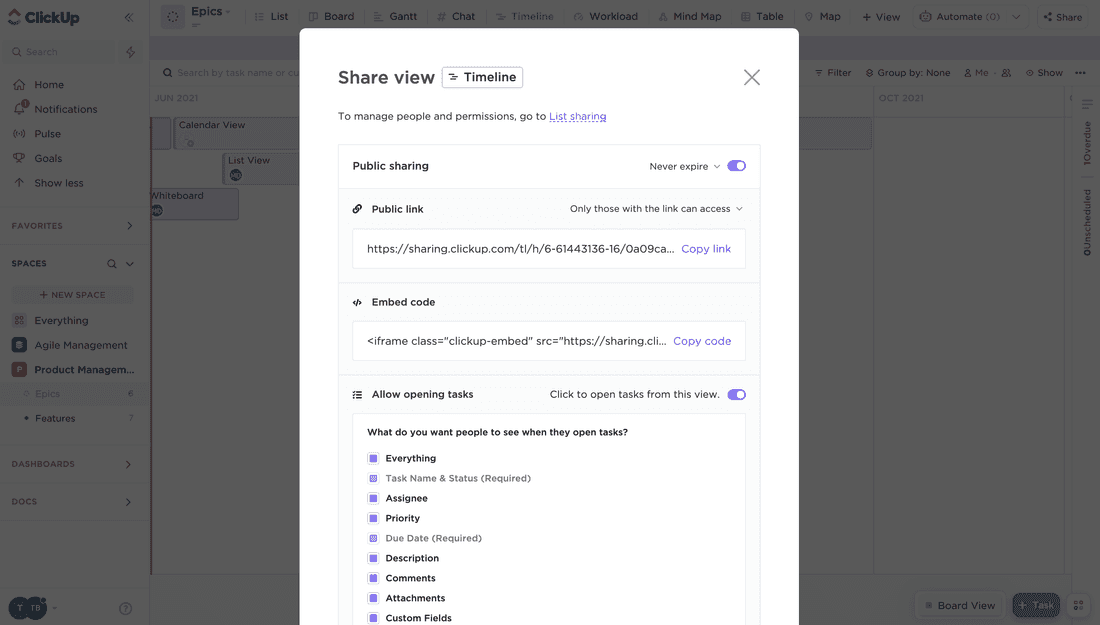Open the List sharing link
1100x625 pixels.
pyautogui.click(x=577, y=116)
